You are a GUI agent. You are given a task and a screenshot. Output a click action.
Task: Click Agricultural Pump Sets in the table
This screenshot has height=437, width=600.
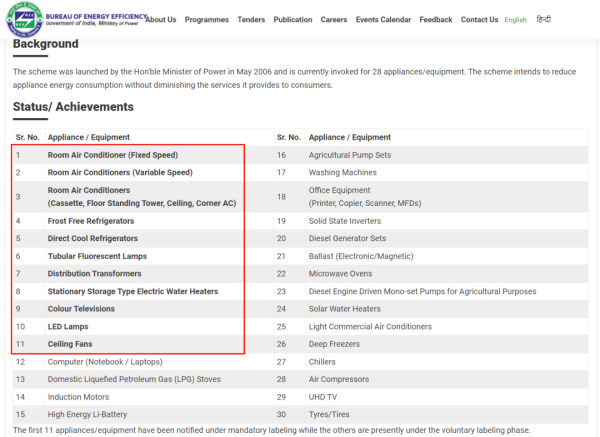pyautogui.click(x=349, y=155)
